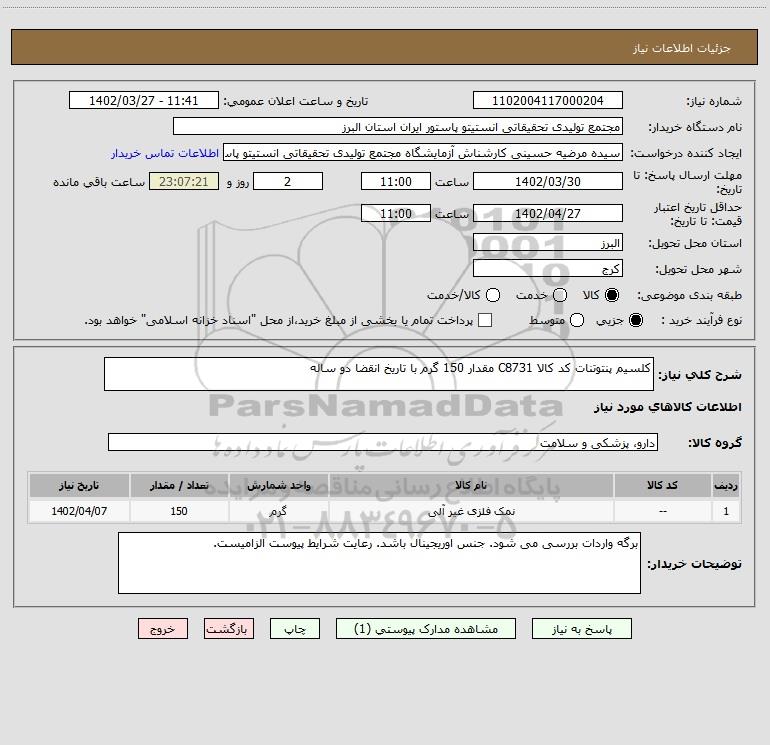The height and width of the screenshot is (745, 770).
Task: Select the کالا/خدمت radio button
Action: pyautogui.click(x=493, y=295)
